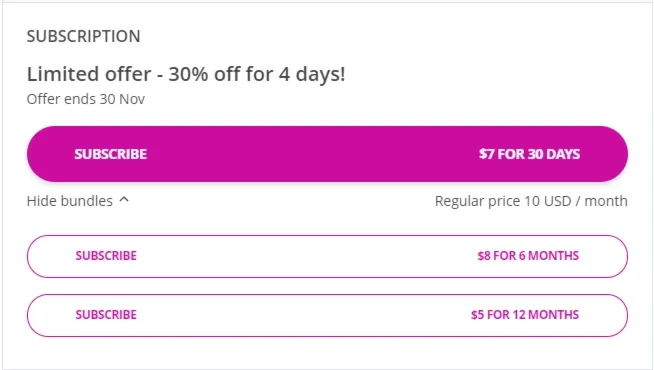The image size is (654, 370).
Task: Click the Hide bundles text
Action: 70,201
